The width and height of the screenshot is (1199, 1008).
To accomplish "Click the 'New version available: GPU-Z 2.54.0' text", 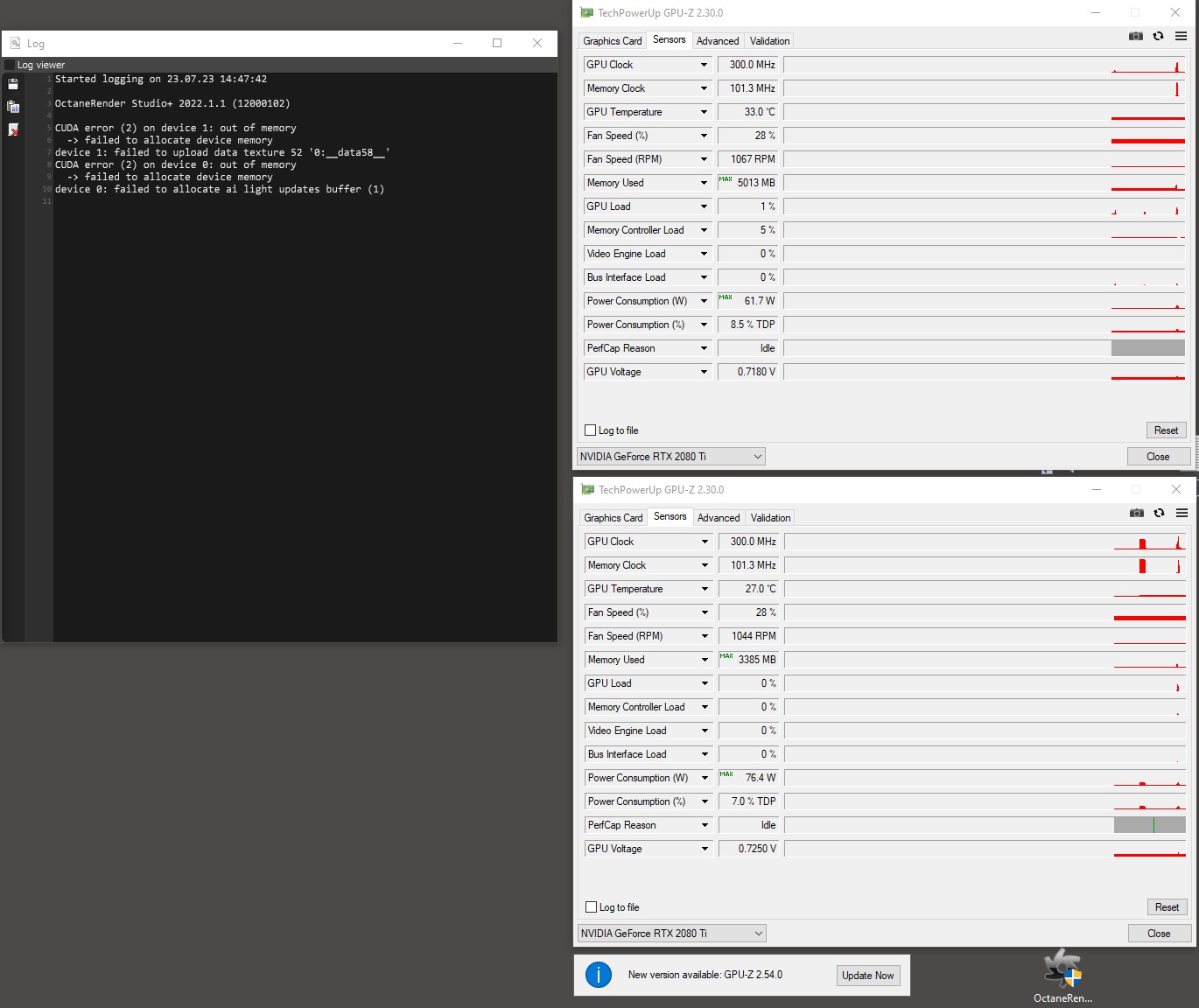I will tap(705, 975).
